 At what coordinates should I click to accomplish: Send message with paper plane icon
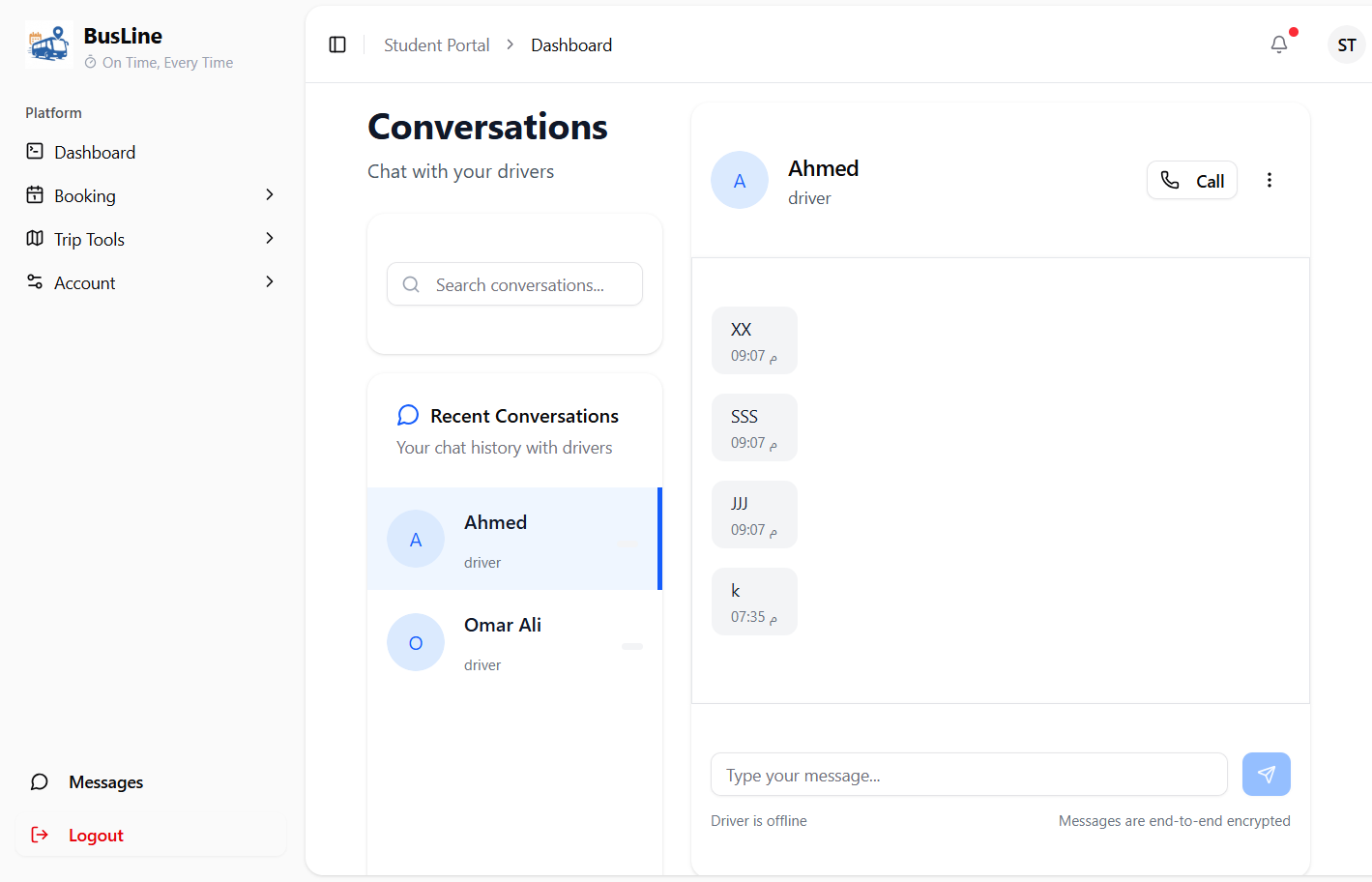coord(1266,774)
